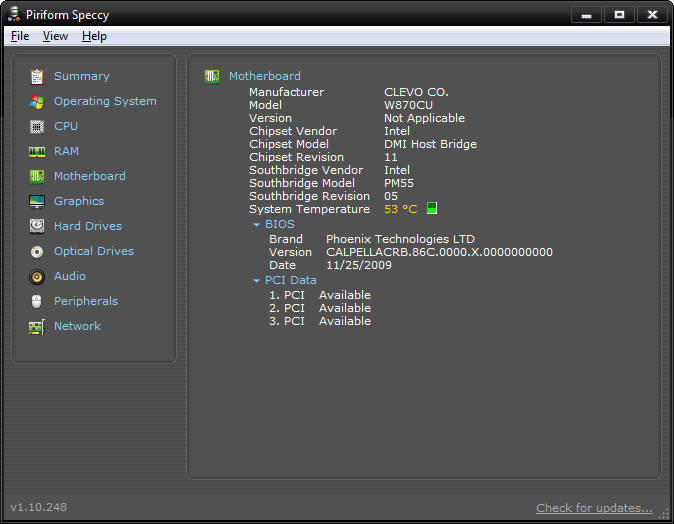The height and width of the screenshot is (524, 674).
Task: Click the RAM stick icon
Action: [x=37, y=152]
